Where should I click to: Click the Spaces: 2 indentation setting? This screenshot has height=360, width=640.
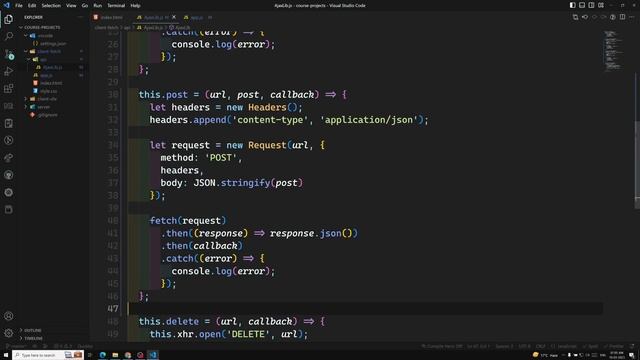pyautogui.click(x=504, y=346)
